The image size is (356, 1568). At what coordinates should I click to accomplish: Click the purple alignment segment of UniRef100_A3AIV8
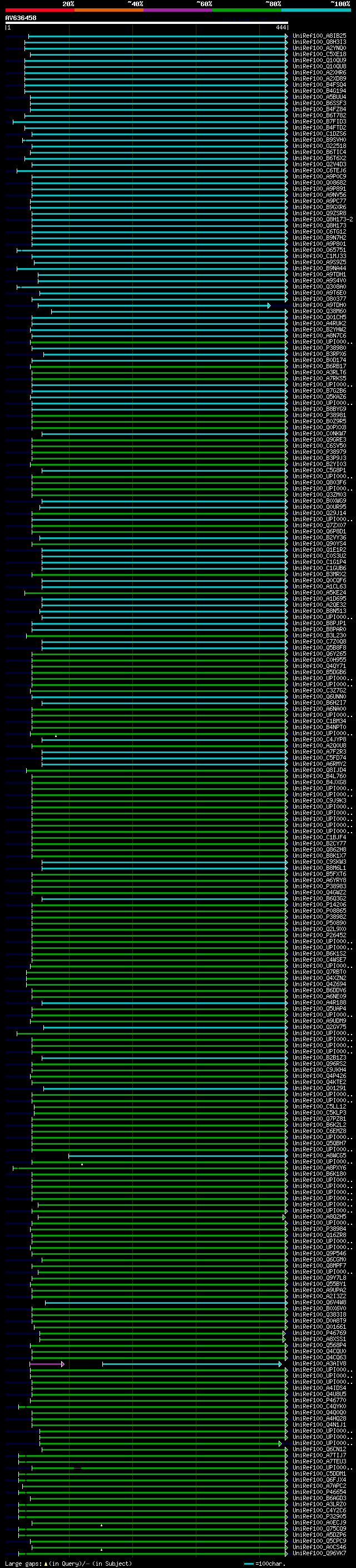point(46,1363)
